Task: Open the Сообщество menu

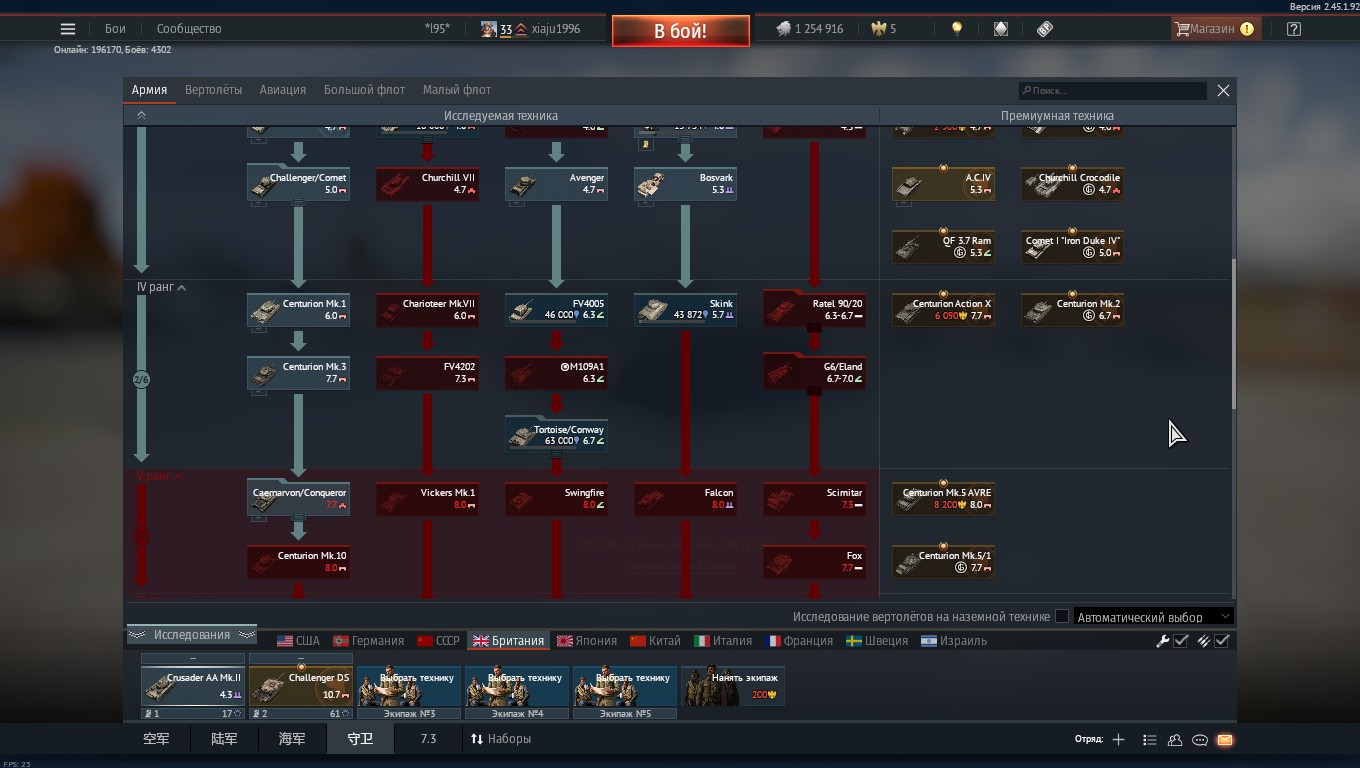Action: (x=189, y=29)
